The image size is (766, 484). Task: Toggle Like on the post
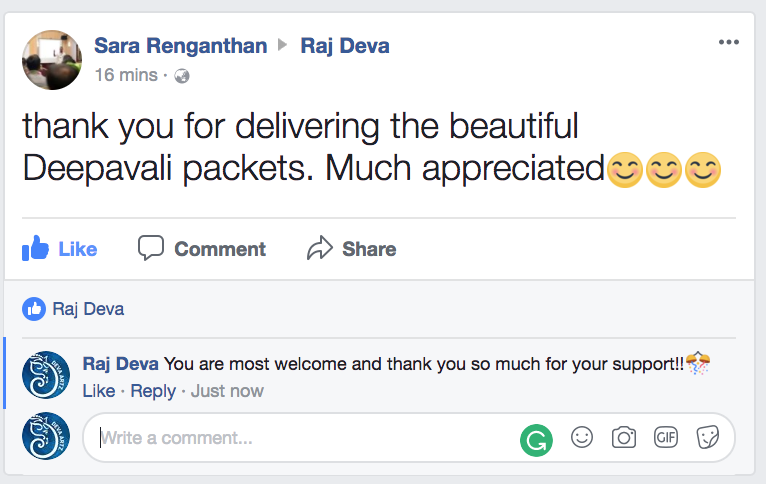60,249
